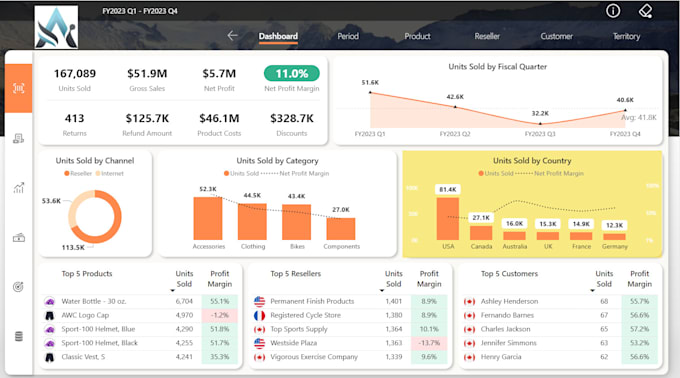Sort Top 5 Products by Units Sold arrow

[173, 290]
